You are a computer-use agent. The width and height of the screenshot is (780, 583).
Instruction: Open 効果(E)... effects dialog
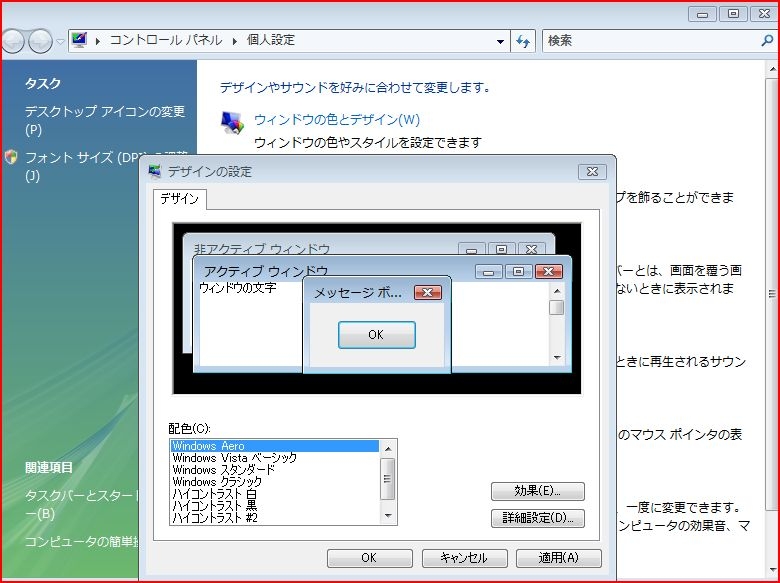(538, 491)
